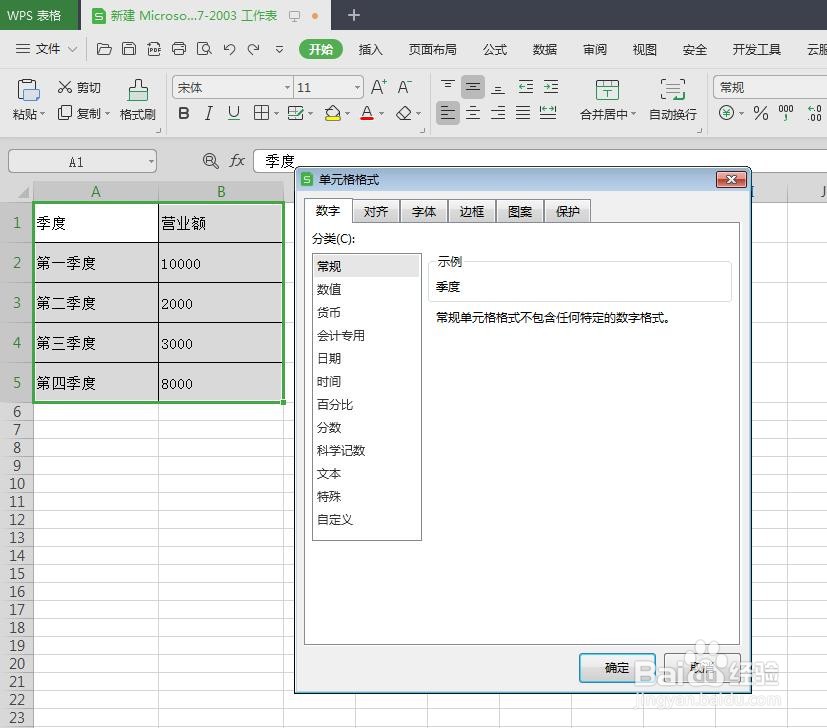Apply cell borders icon
This screenshot has height=728, width=827.
click(261, 113)
